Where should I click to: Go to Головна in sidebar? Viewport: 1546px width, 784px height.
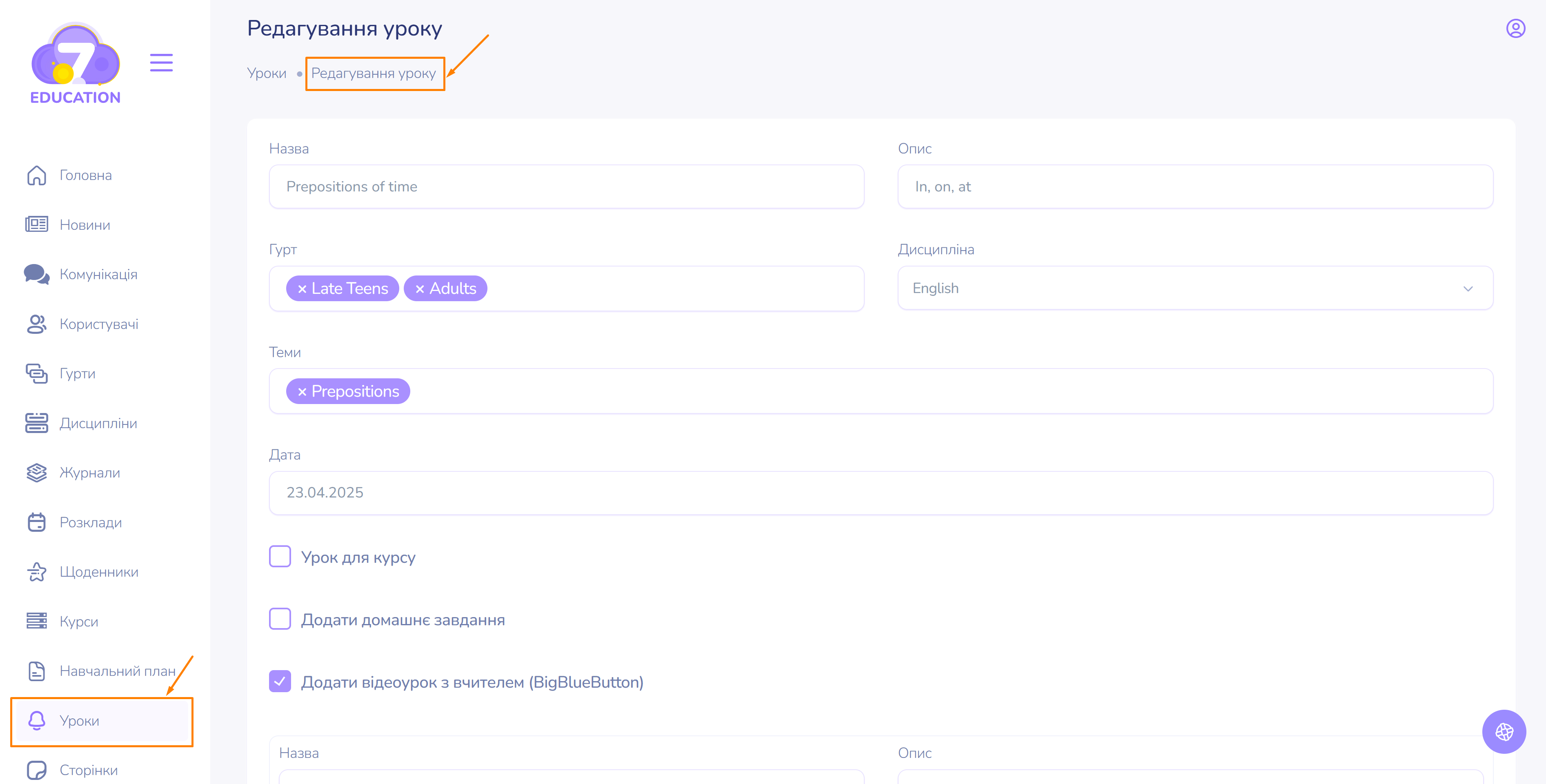tap(85, 175)
